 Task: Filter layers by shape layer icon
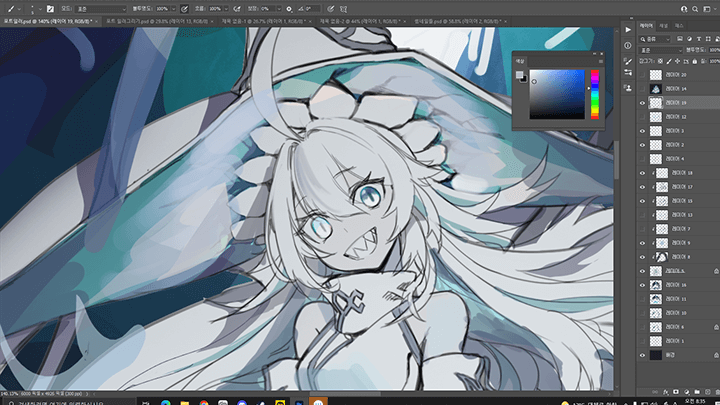(708, 39)
